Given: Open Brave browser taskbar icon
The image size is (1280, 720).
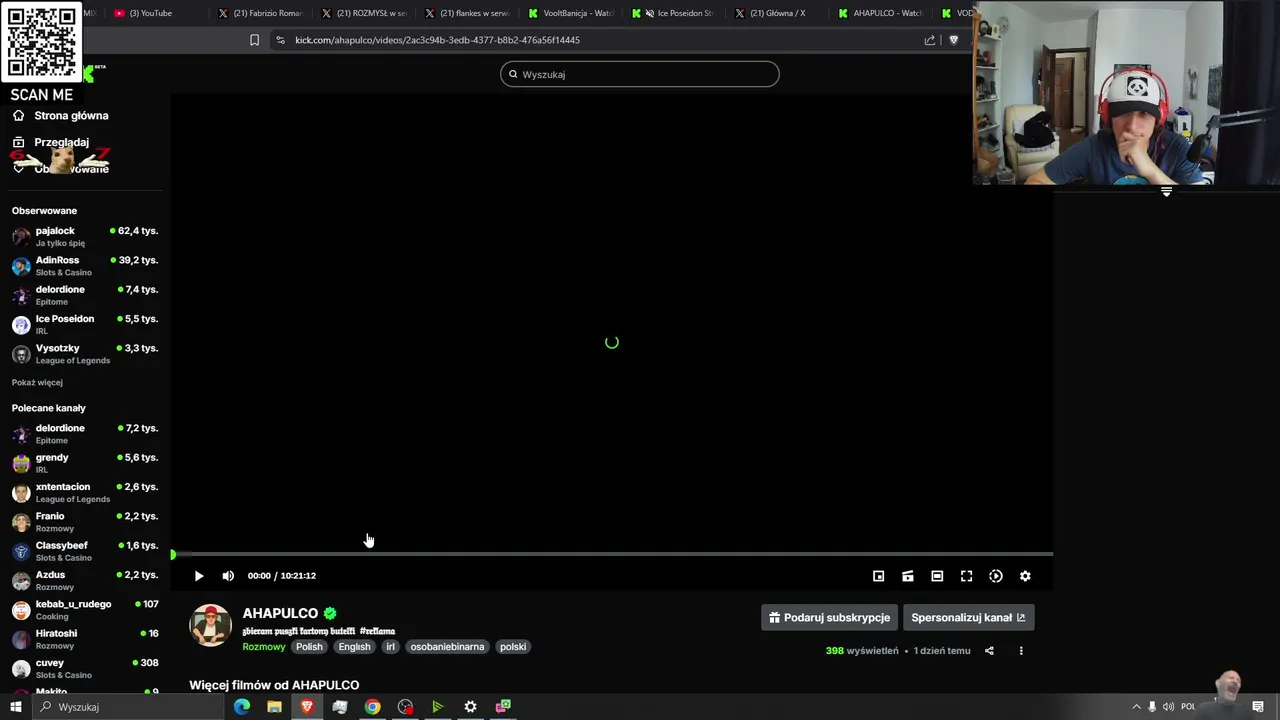Looking at the screenshot, I should 307,707.
